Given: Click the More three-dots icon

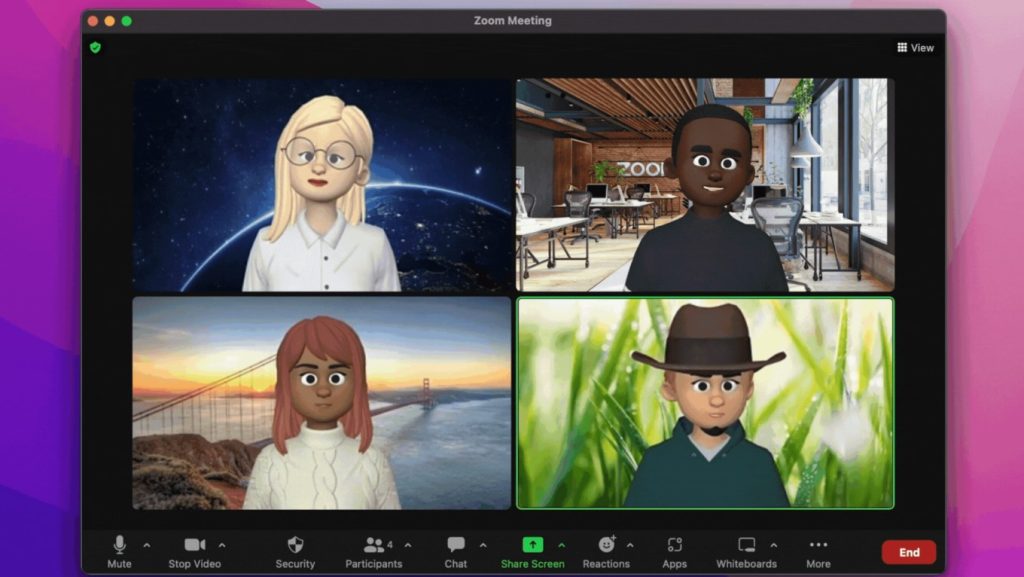Looking at the screenshot, I should pos(818,545).
